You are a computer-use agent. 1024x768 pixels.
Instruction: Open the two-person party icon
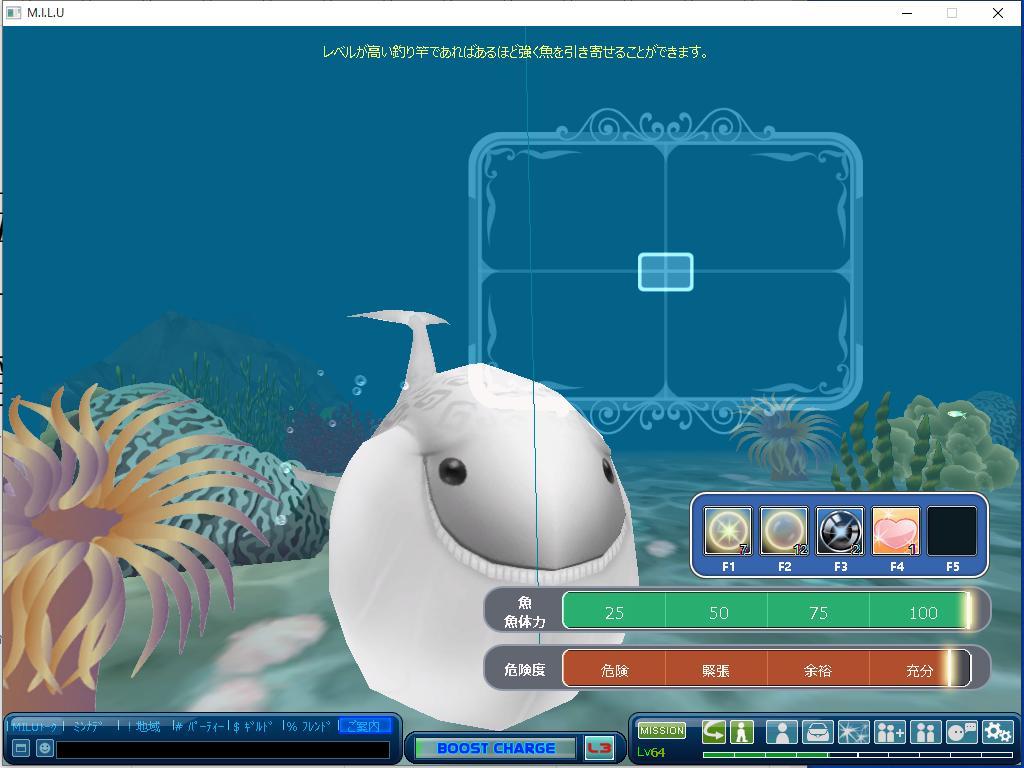point(925,732)
